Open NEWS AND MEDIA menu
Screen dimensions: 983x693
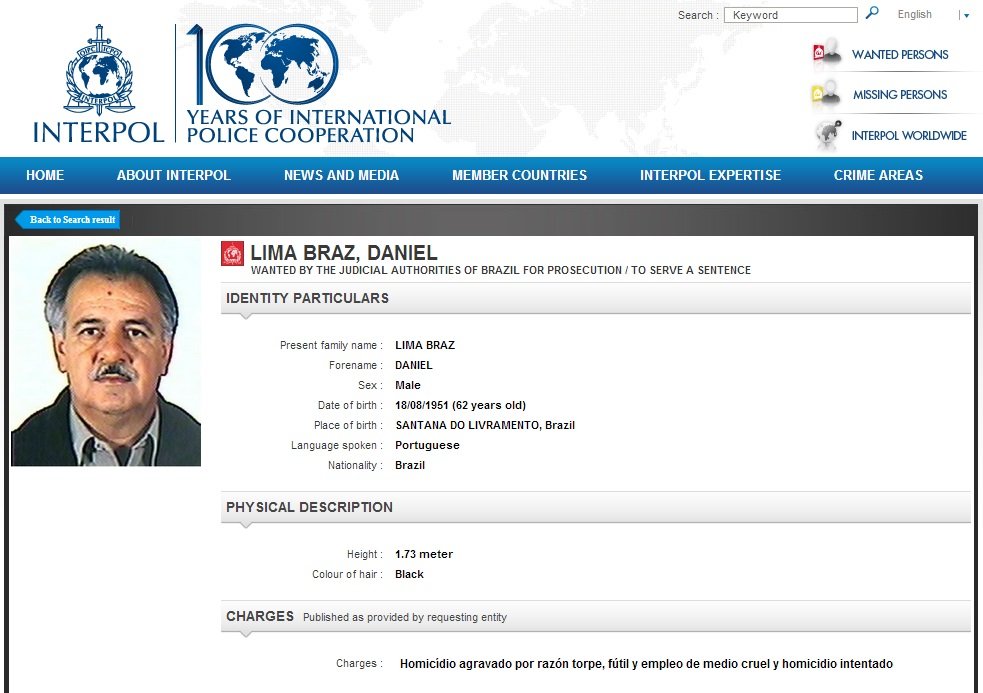341,175
